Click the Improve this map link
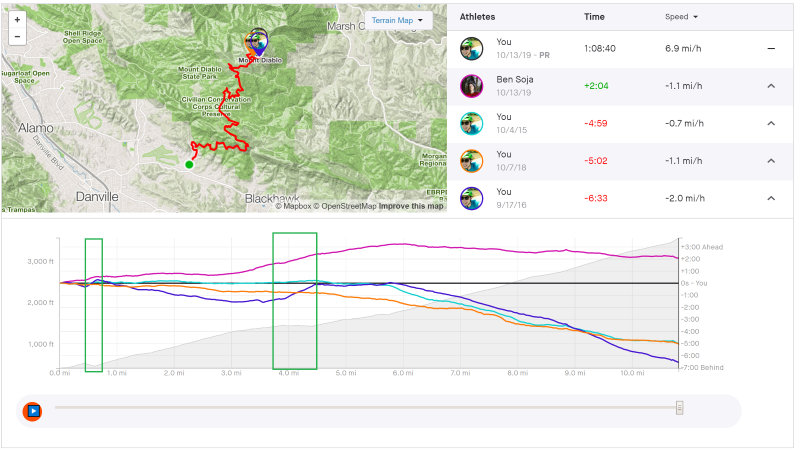Image resolution: width=800 pixels, height=453 pixels. pos(410,207)
